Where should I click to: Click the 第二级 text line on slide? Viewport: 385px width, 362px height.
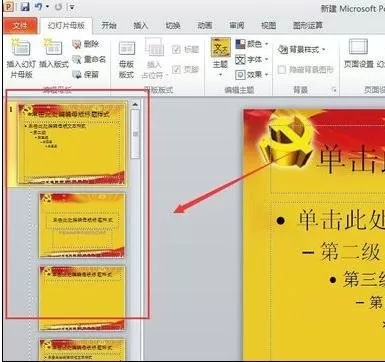coord(350,252)
